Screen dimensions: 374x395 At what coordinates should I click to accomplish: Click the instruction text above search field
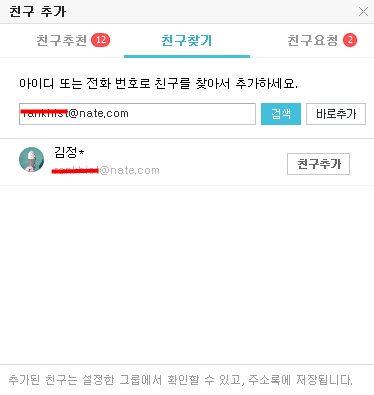(158, 83)
